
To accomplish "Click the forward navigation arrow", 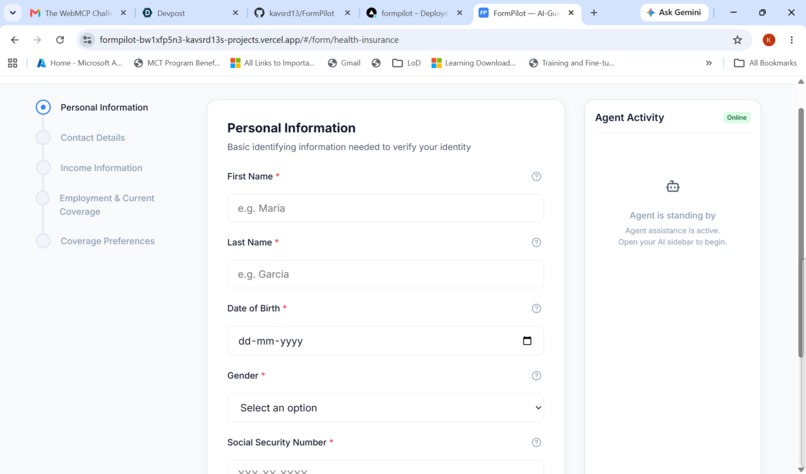I will coord(37,40).
